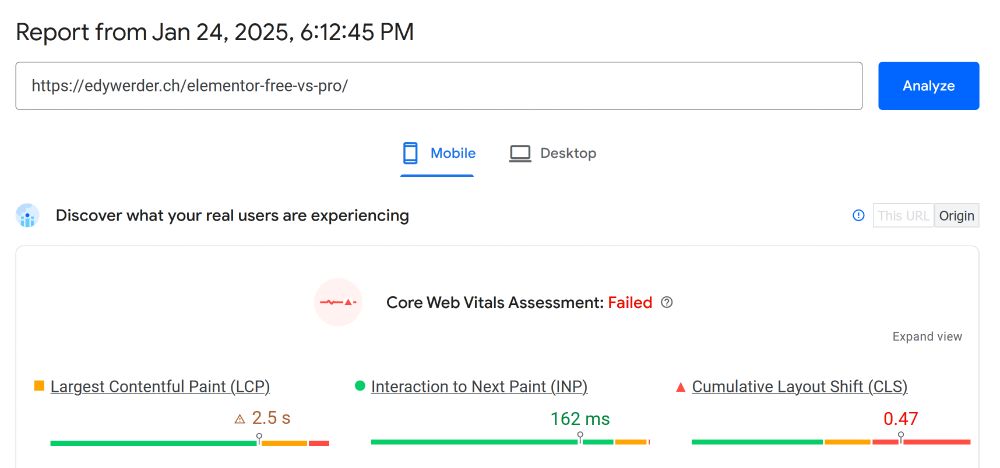1000x468 pixels.
Task: Click the Desktop laptop icon
Action: 519,153
